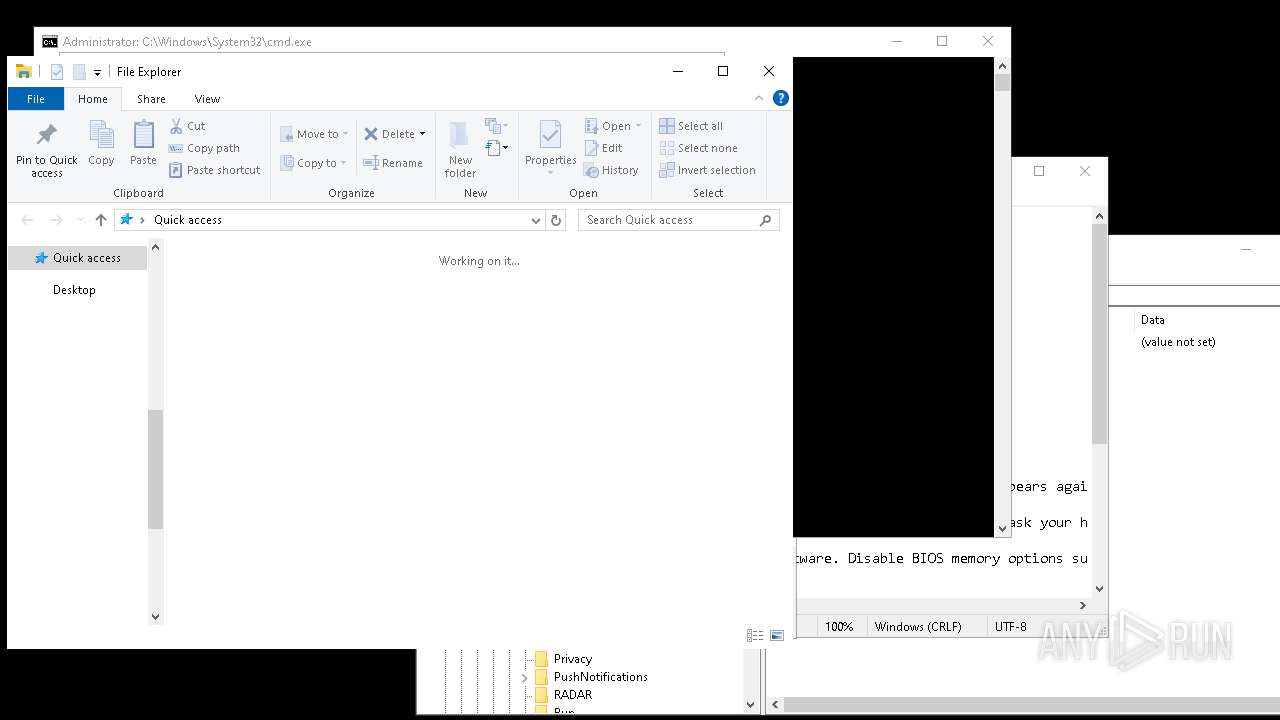Click Copy path in Clipboard group
Image resolution: width=1280 pixels, height=720 pixels.
[x=204, y=148]
